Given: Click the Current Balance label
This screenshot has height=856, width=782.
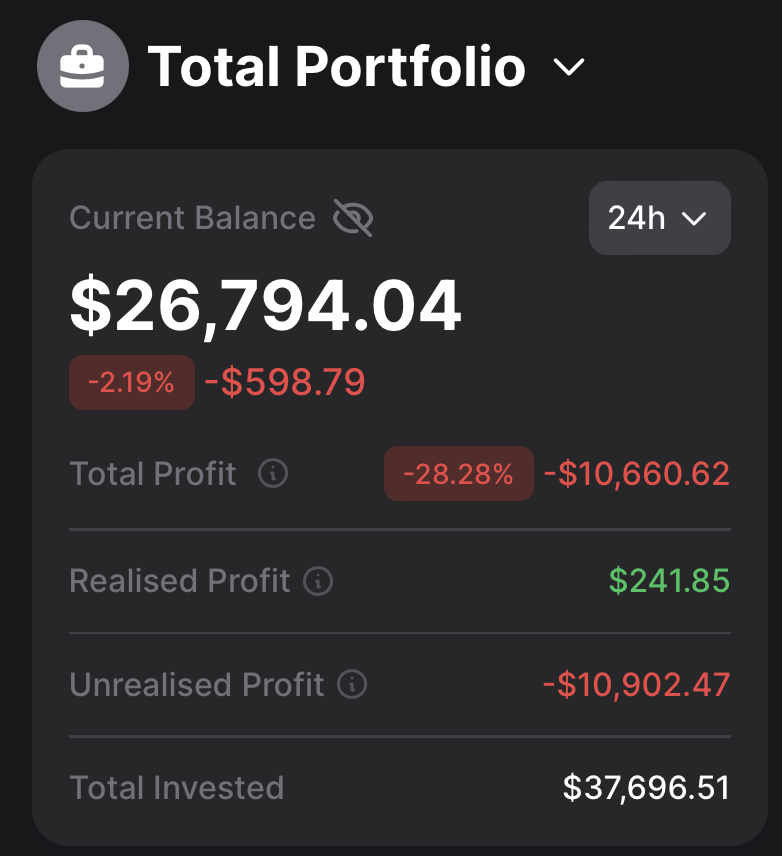Looking at the screenshot, I should 192,218.
